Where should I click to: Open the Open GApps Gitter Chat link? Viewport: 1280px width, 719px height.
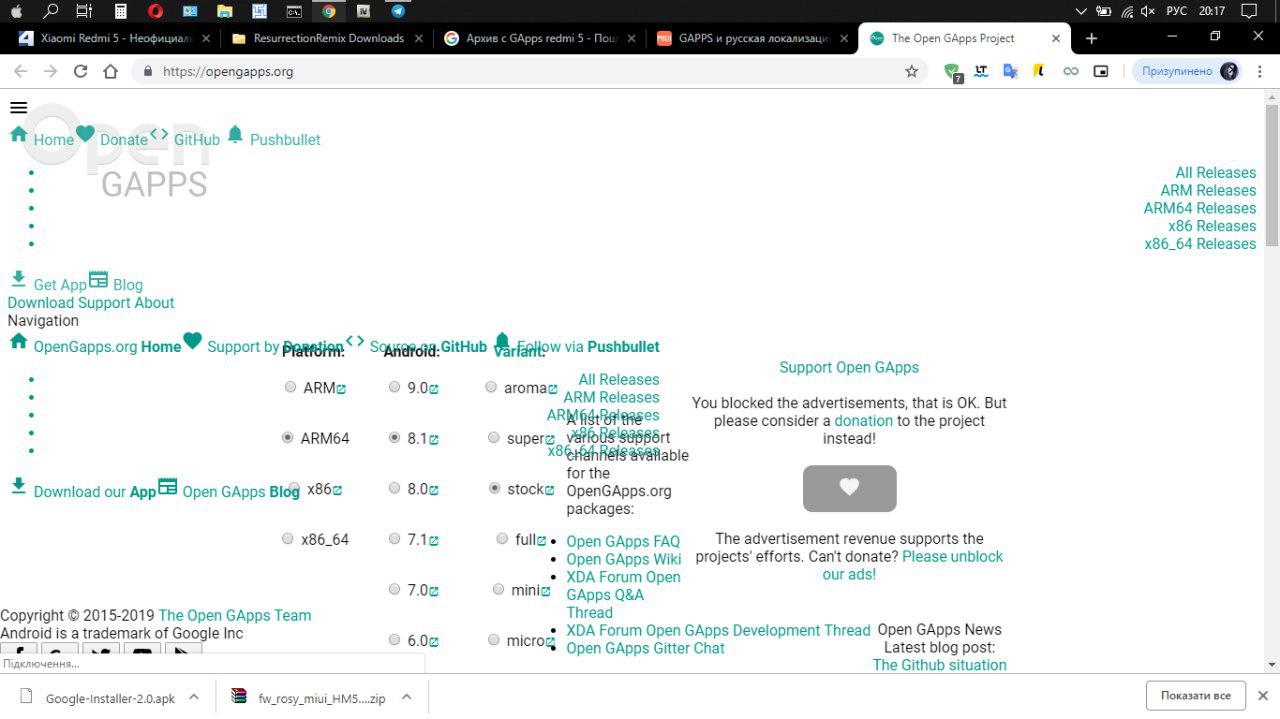tap(646, 648)
